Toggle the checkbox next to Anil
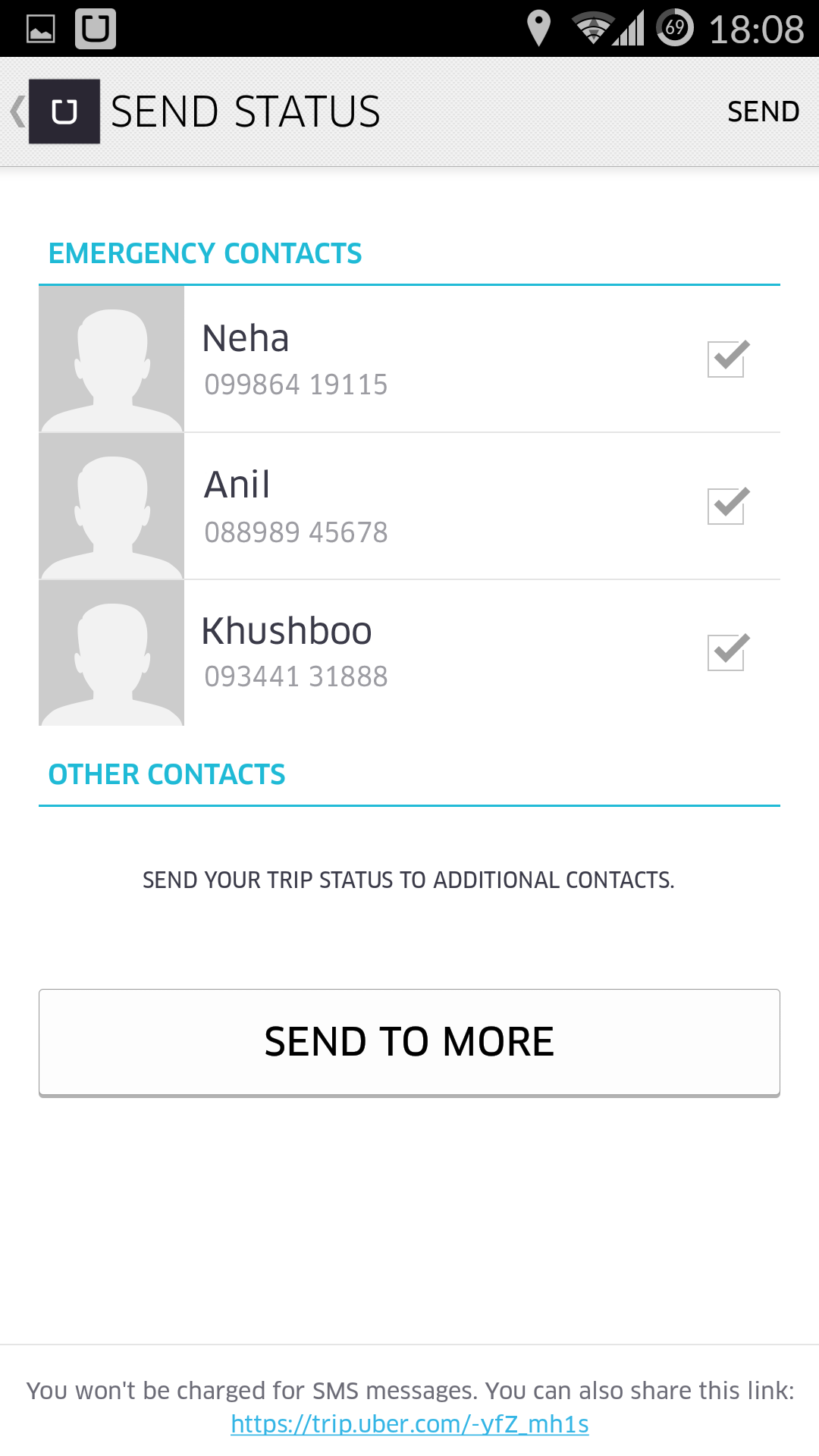819x1456 pixels. tap(727, 506)
